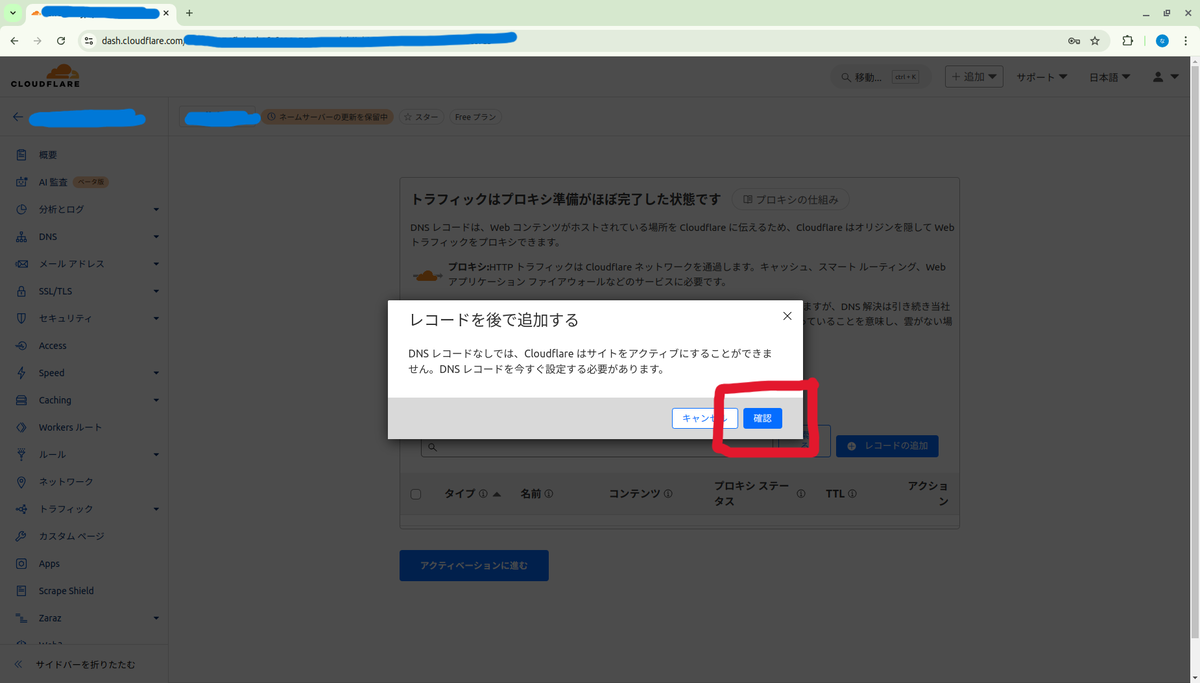The width and height of the screenshot is (1200, 683).
Task: Expand the Caching section arrow
Action: [x=156, y=400]
